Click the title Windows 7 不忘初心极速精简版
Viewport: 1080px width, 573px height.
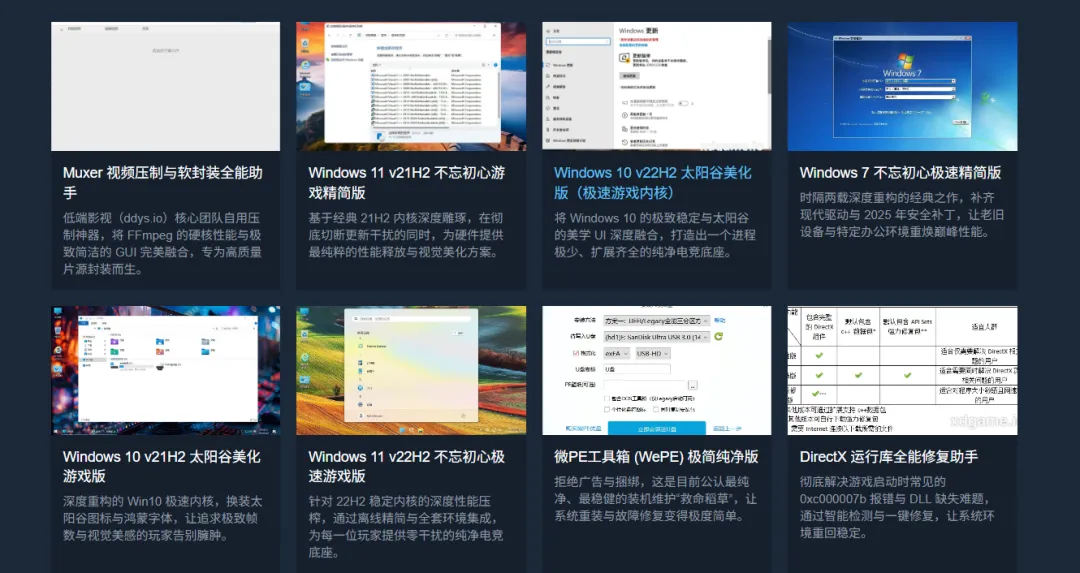[x=900, y=173]
